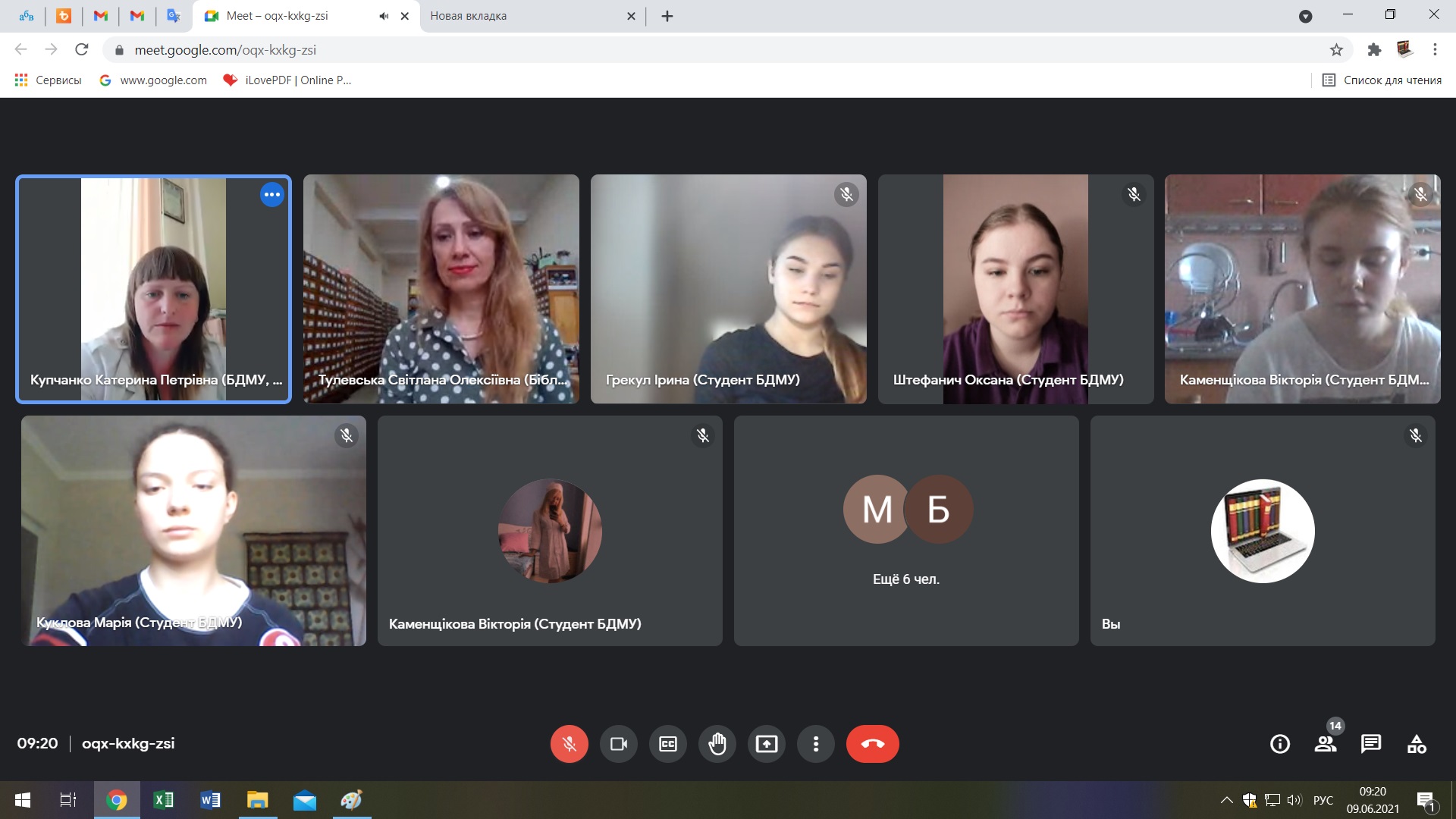Toggle the microphone mute button

[569, 744]
